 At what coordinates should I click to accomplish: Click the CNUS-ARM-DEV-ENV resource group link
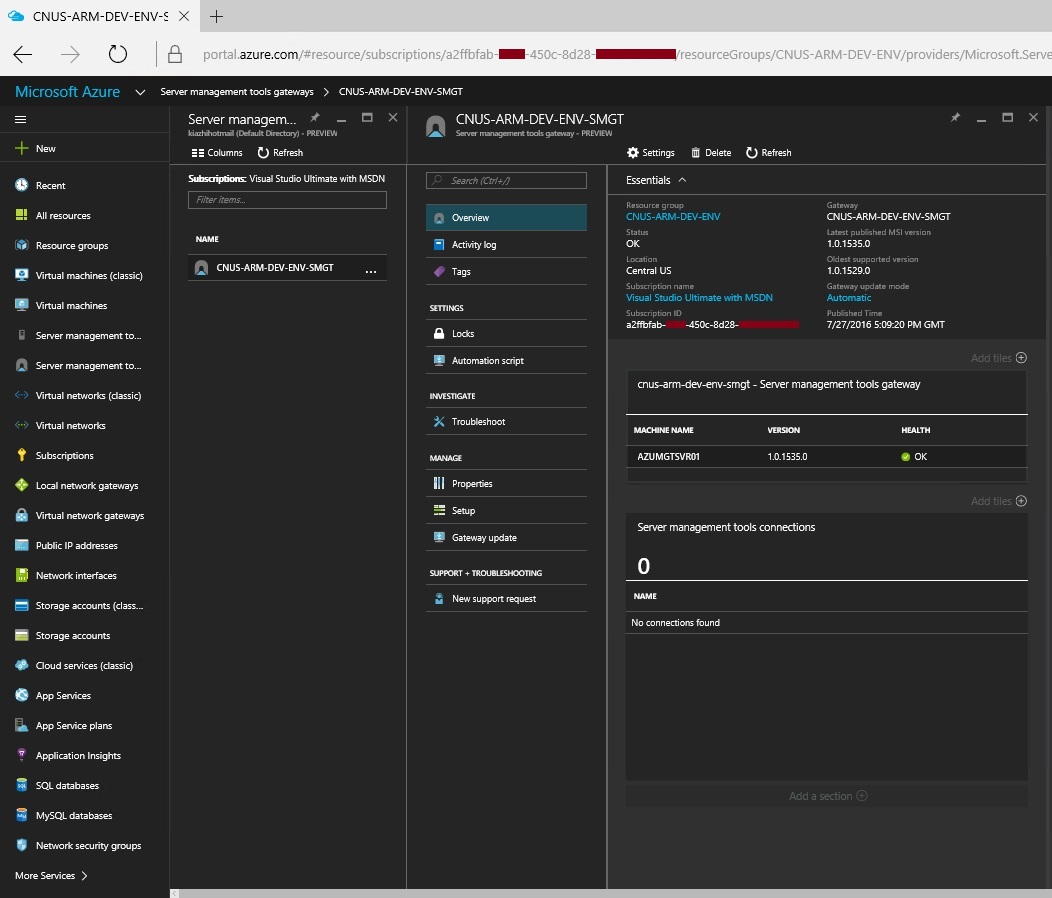point(673,217)
